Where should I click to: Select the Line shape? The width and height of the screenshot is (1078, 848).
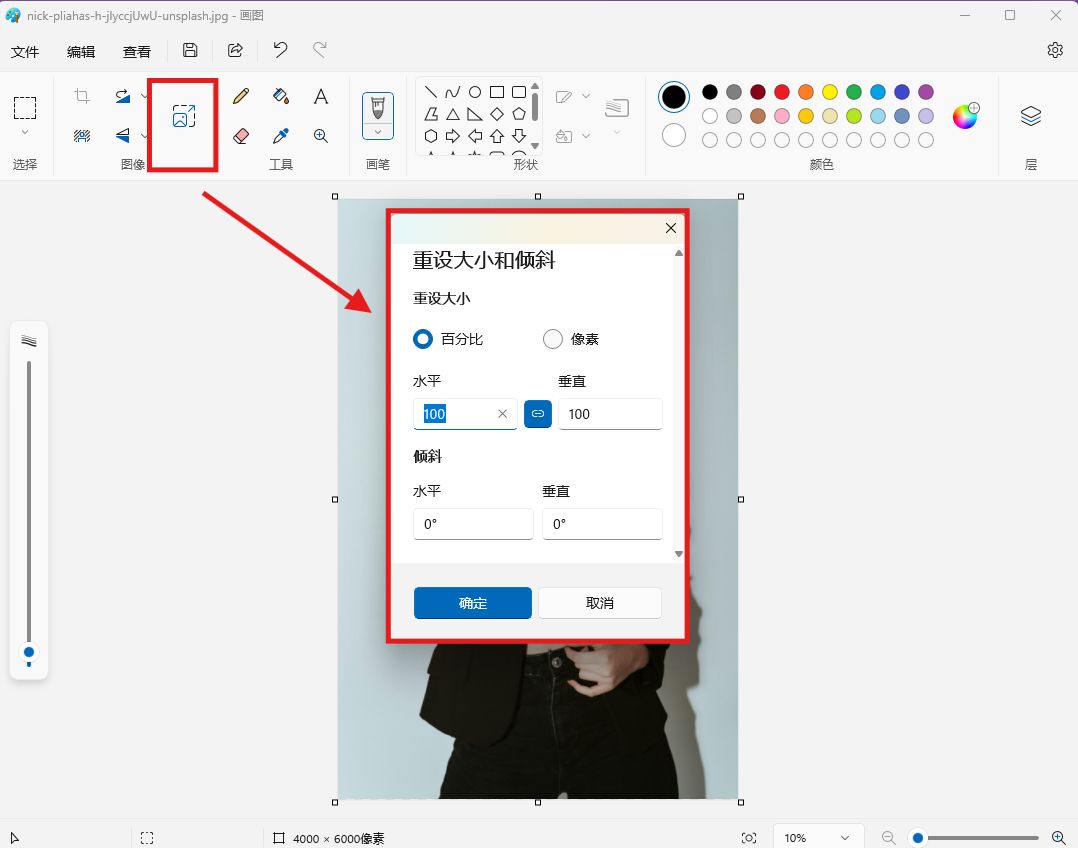point(431,92)
